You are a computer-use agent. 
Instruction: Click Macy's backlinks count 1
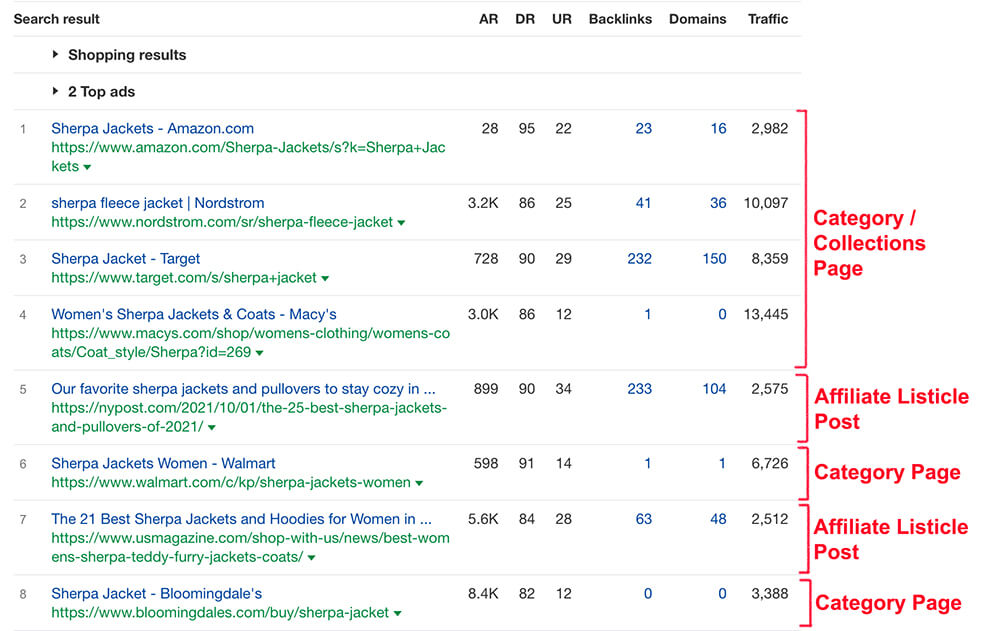point(647,314)
